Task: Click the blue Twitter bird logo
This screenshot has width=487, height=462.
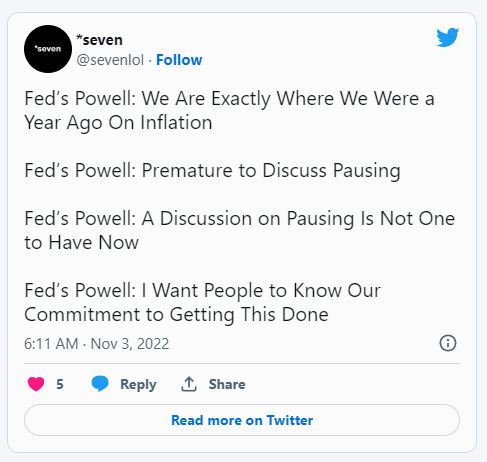Action: (x=448, y=37)
